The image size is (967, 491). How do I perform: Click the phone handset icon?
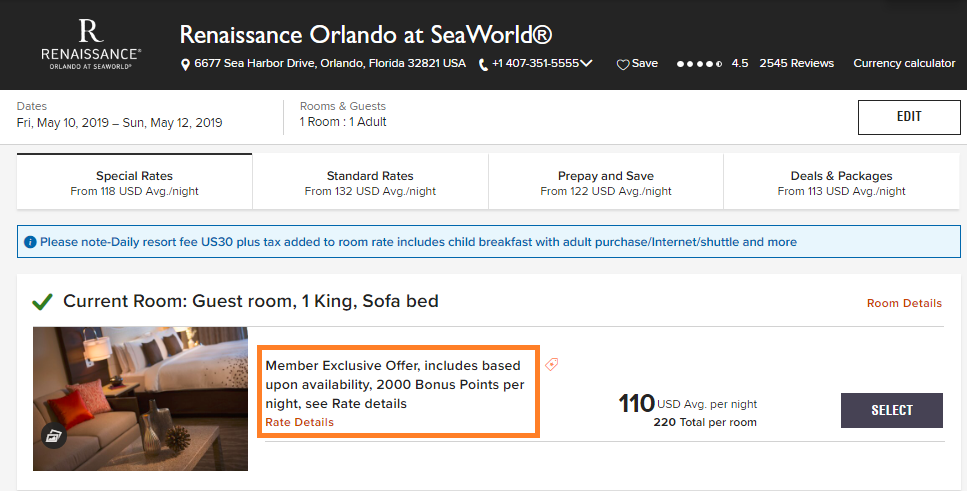(484, 64)
